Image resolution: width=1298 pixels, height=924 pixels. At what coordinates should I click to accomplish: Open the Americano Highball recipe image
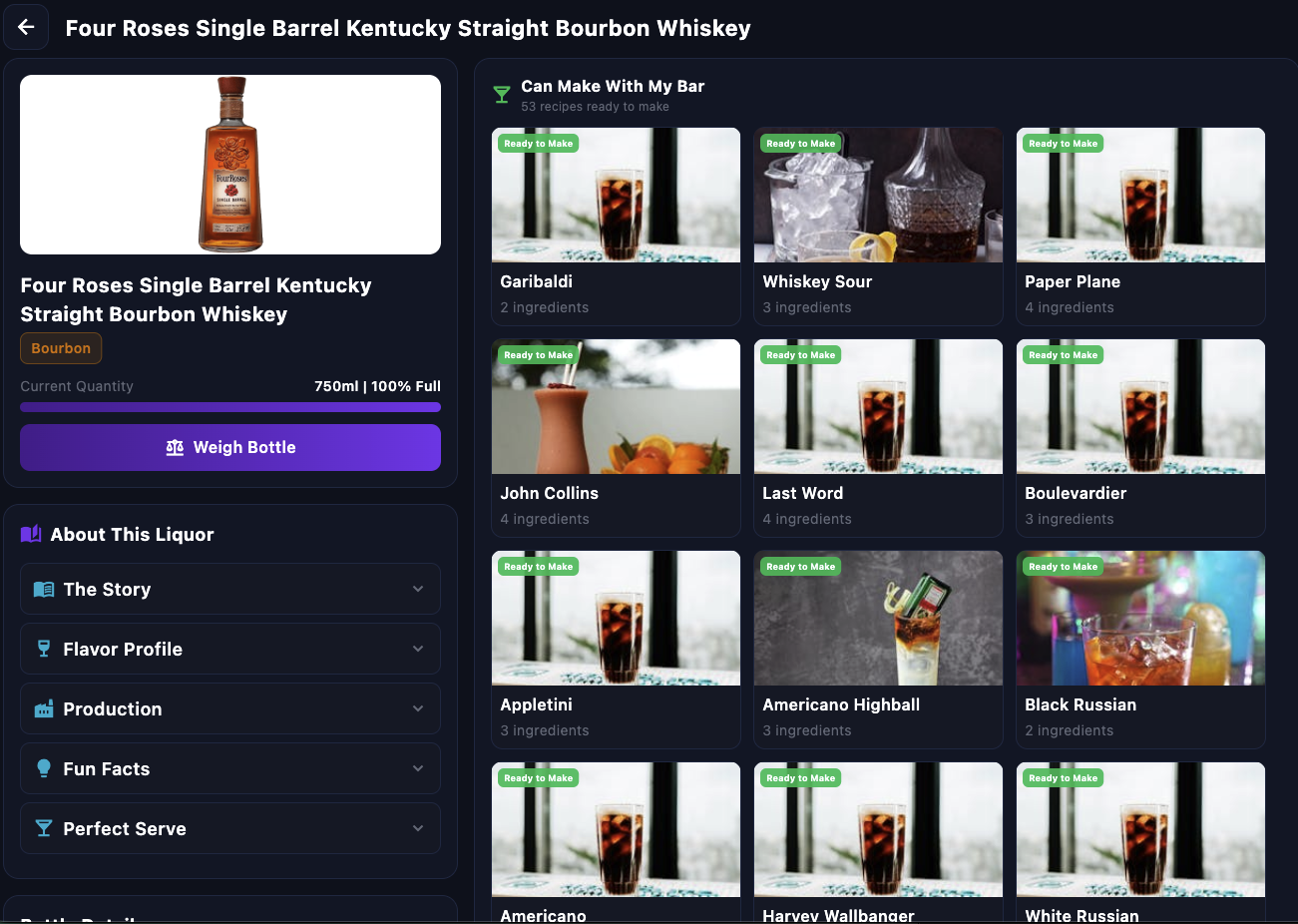pyautogui.click(x=879, y=619)
